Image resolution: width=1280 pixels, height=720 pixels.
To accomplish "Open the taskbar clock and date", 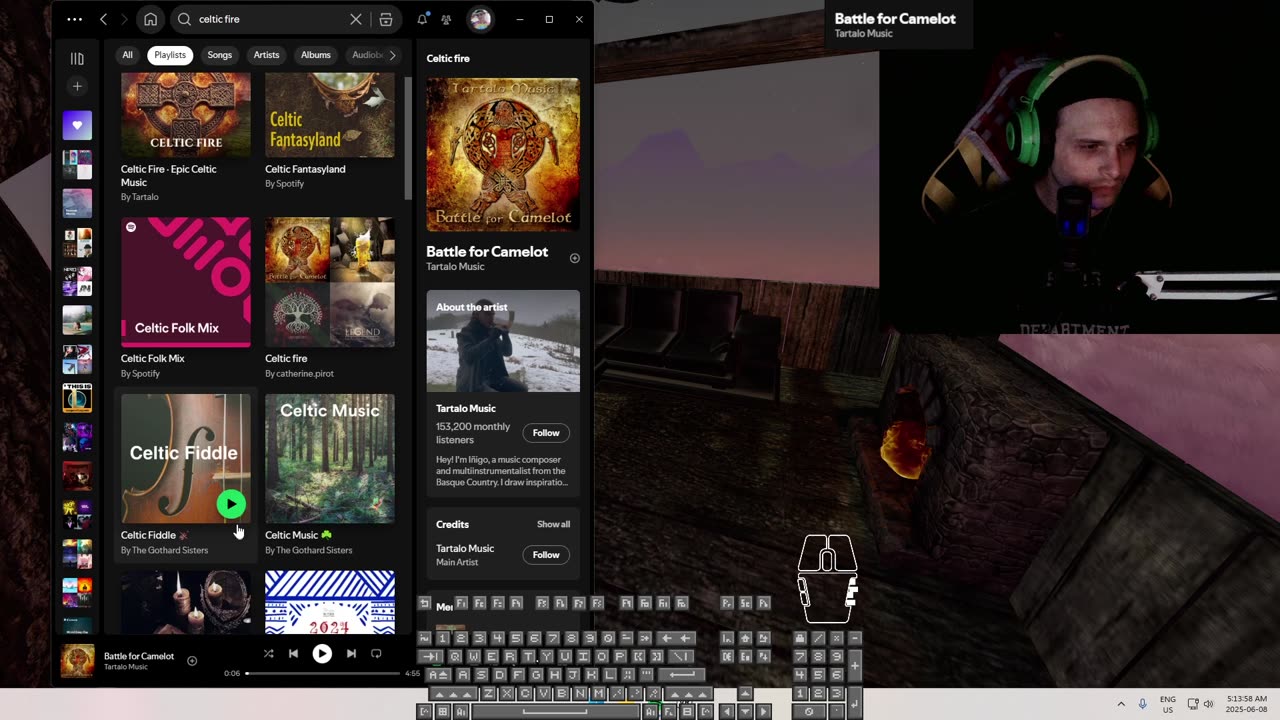I will [1244, 704].
